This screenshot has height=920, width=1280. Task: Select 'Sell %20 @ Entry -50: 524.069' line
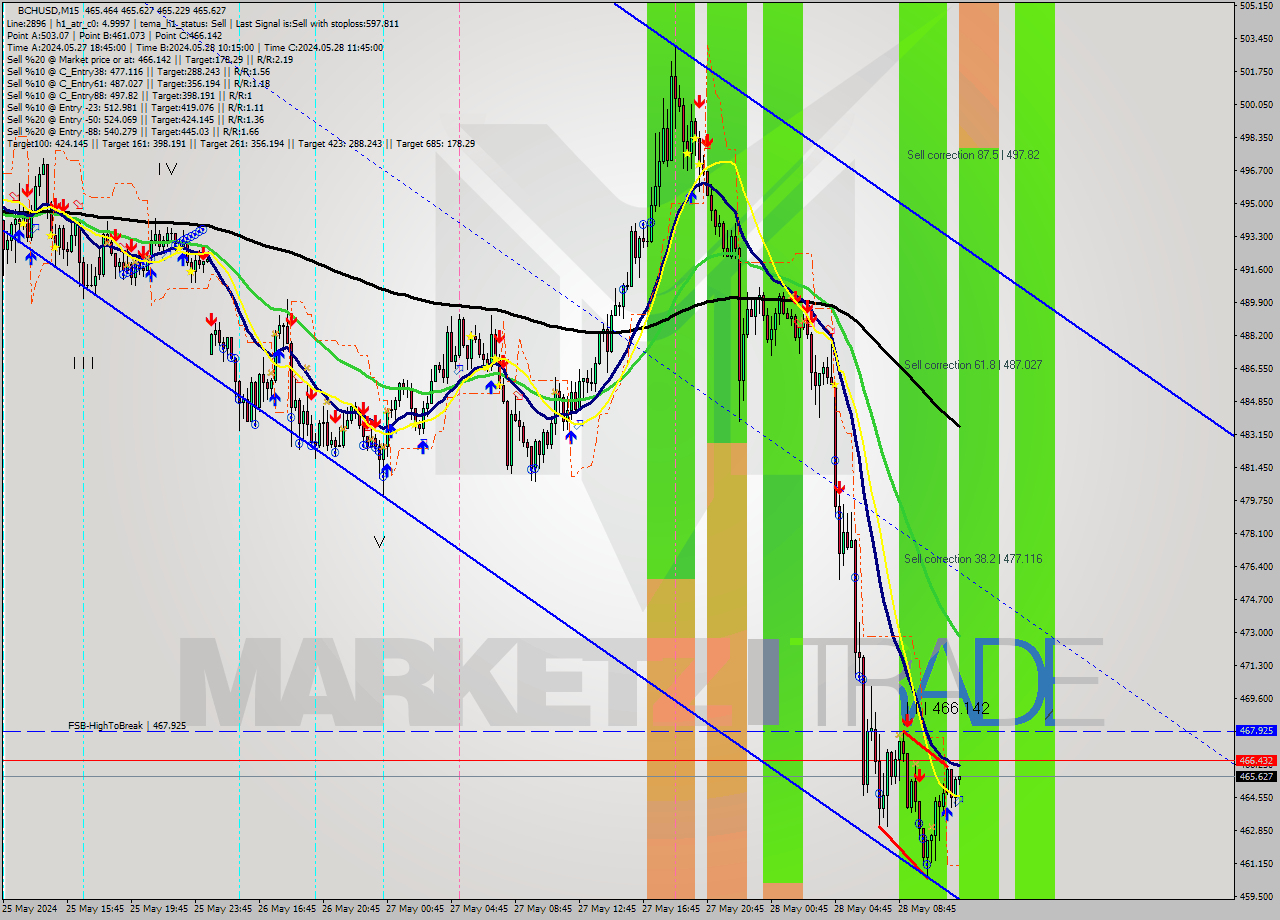tap(135, 119)
